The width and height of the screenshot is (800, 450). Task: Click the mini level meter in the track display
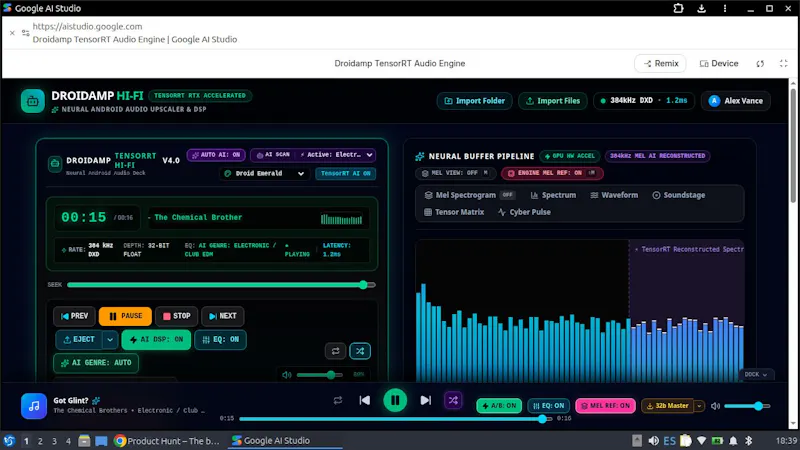click(x=341, y=219)
